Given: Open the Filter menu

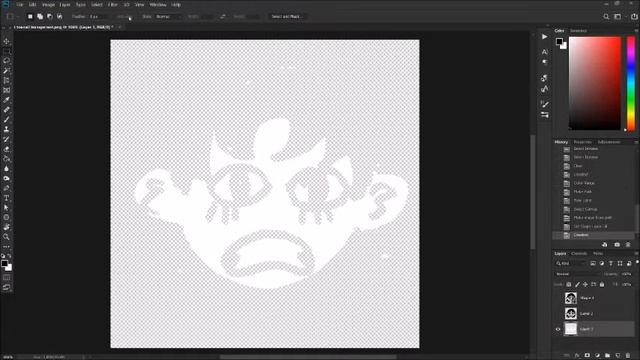Looking at the screenshot, I should [x=113, y=5].
